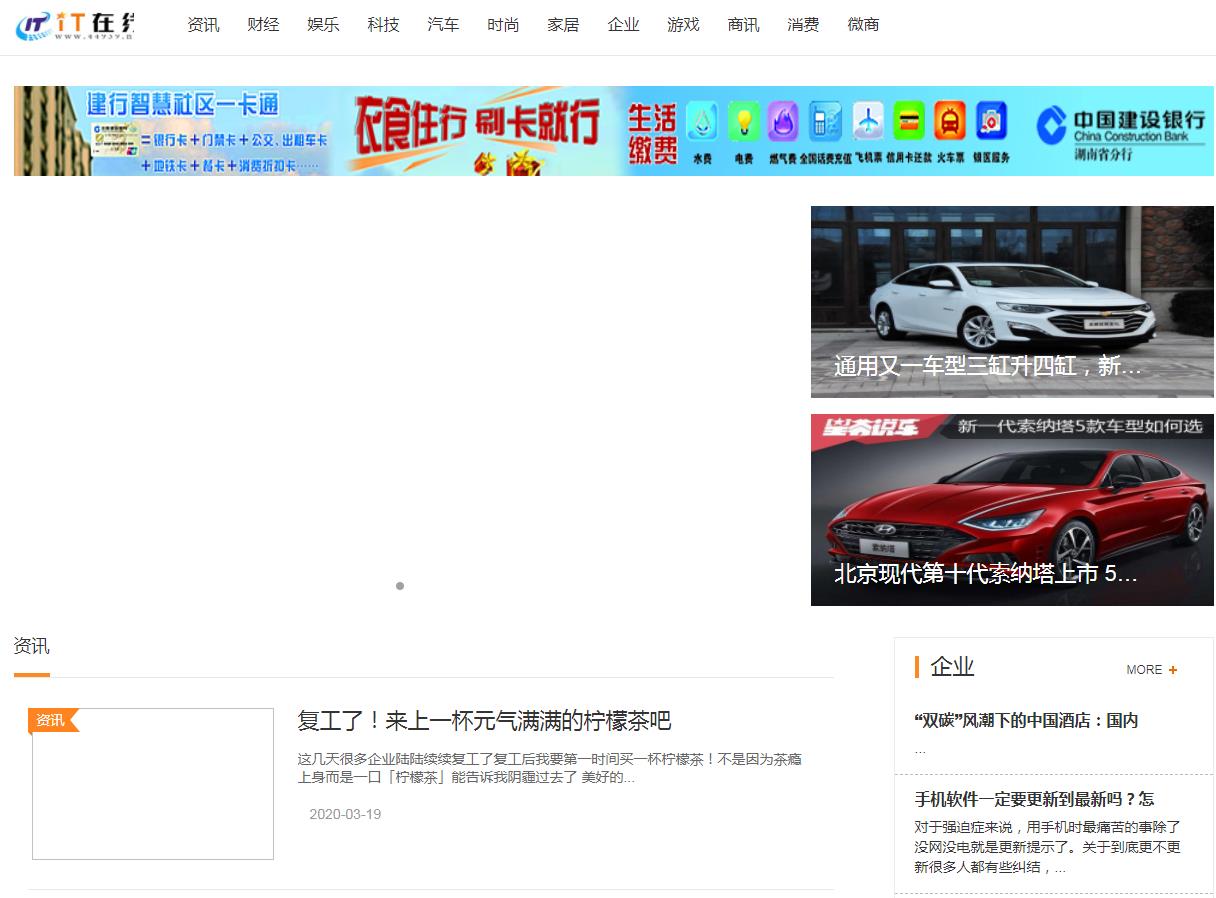Viewport: 1216px width, 898px height.
Task: Open the 企业 navigation menu item
Action: point(623,25)
